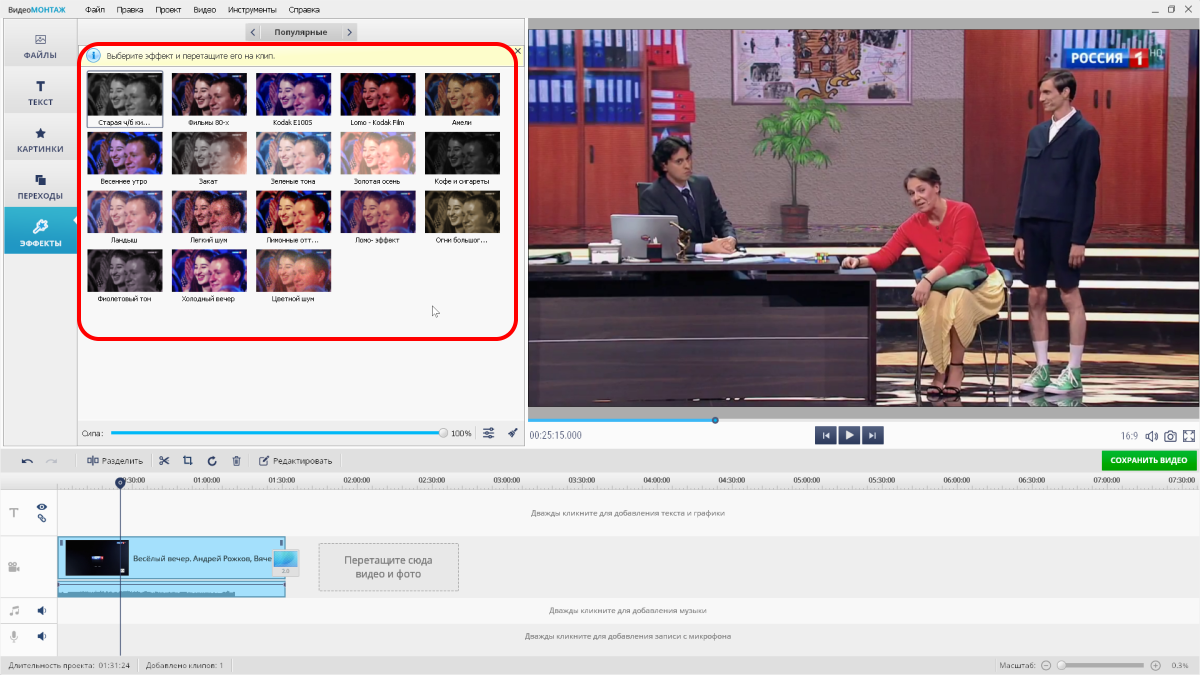Take a snapshot with camera icon
The width and height of the screenshot is (1200, 675).
(1170, 436)
